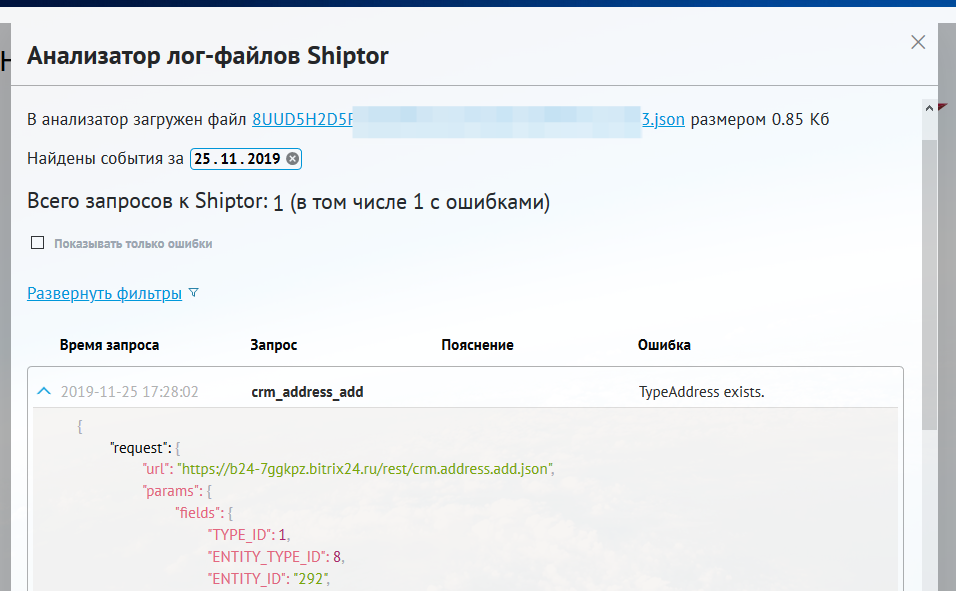Click the scrollbar up arrow
Screen dimensions: 956x591
929,108
